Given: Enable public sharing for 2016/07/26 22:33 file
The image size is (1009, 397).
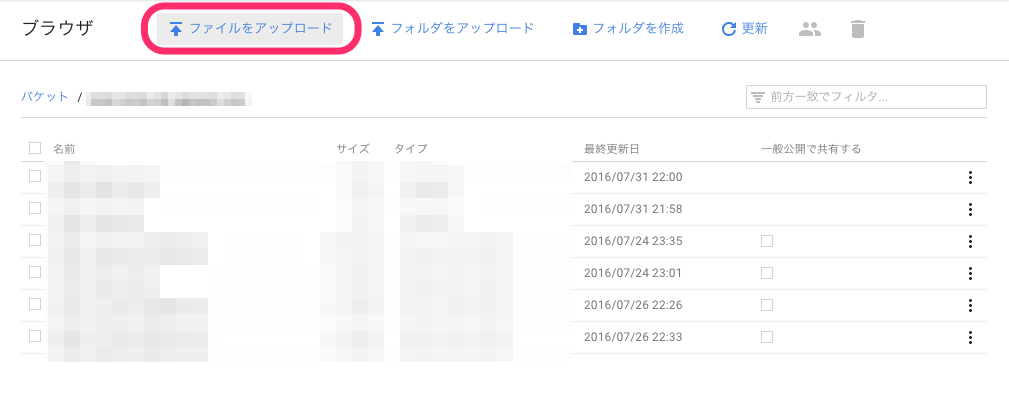Looking at the screenshot, I should [766, 337].
